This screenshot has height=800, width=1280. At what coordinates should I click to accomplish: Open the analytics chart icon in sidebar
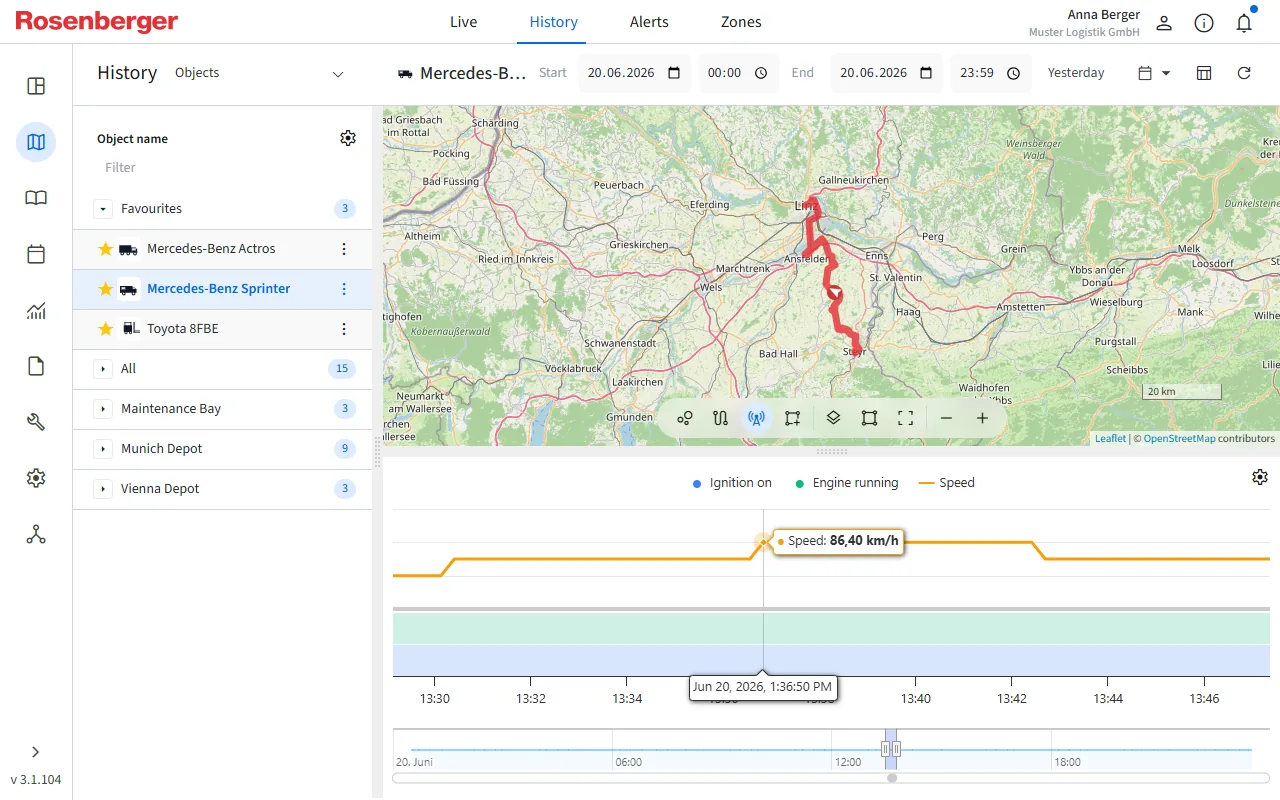(36, 310)
